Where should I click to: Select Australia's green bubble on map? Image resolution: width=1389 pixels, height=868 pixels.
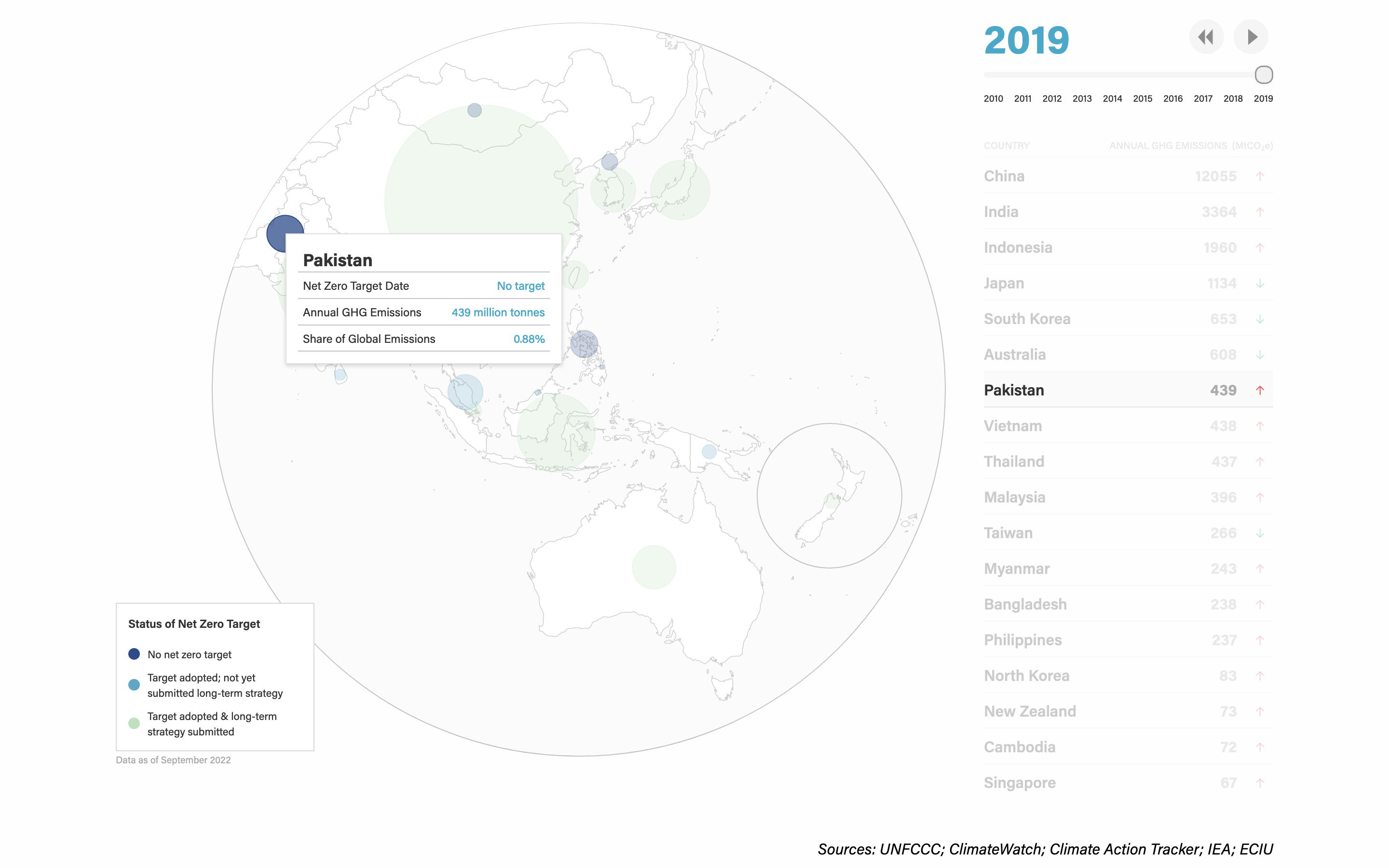coord(654,567)
